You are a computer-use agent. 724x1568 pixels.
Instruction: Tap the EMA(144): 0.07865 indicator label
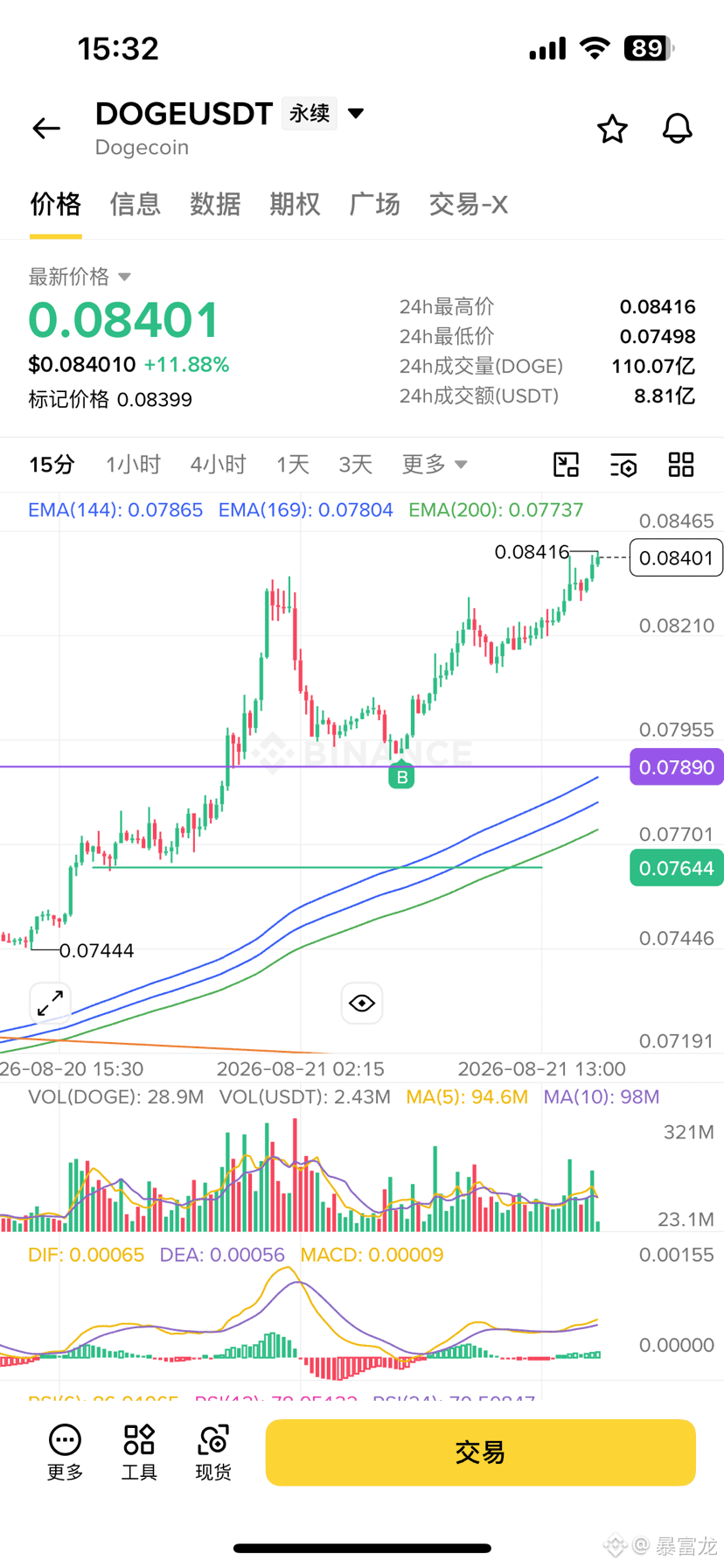(115, 510)
